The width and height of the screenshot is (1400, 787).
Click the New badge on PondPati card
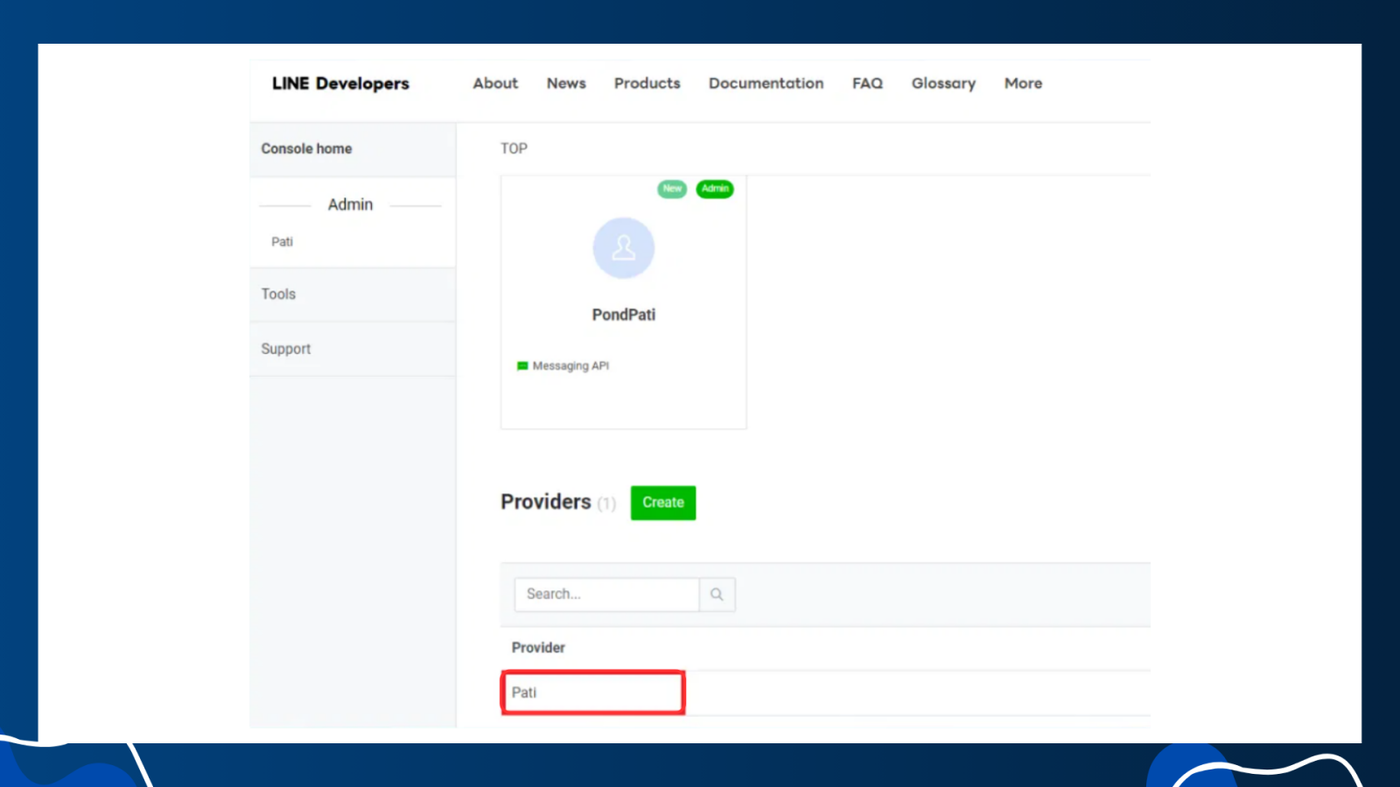[672, 189]
